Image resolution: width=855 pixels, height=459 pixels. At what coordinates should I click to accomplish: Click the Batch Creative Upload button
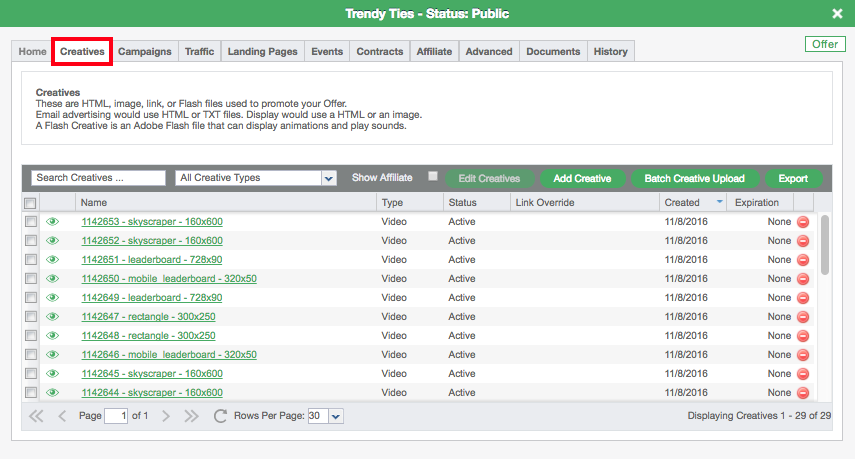(x=694, y=178)
